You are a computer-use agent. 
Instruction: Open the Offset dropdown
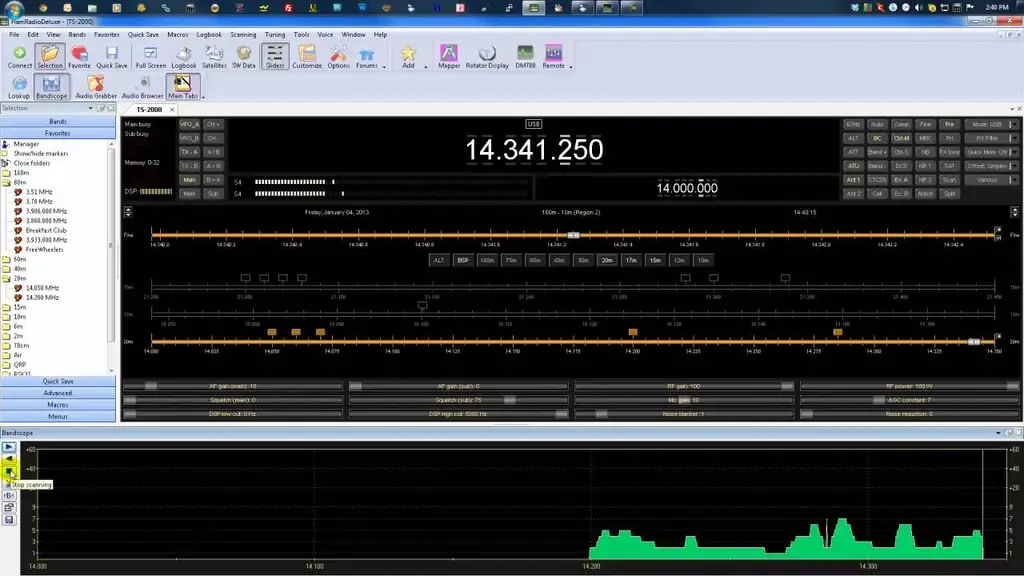tap(991, 167)
